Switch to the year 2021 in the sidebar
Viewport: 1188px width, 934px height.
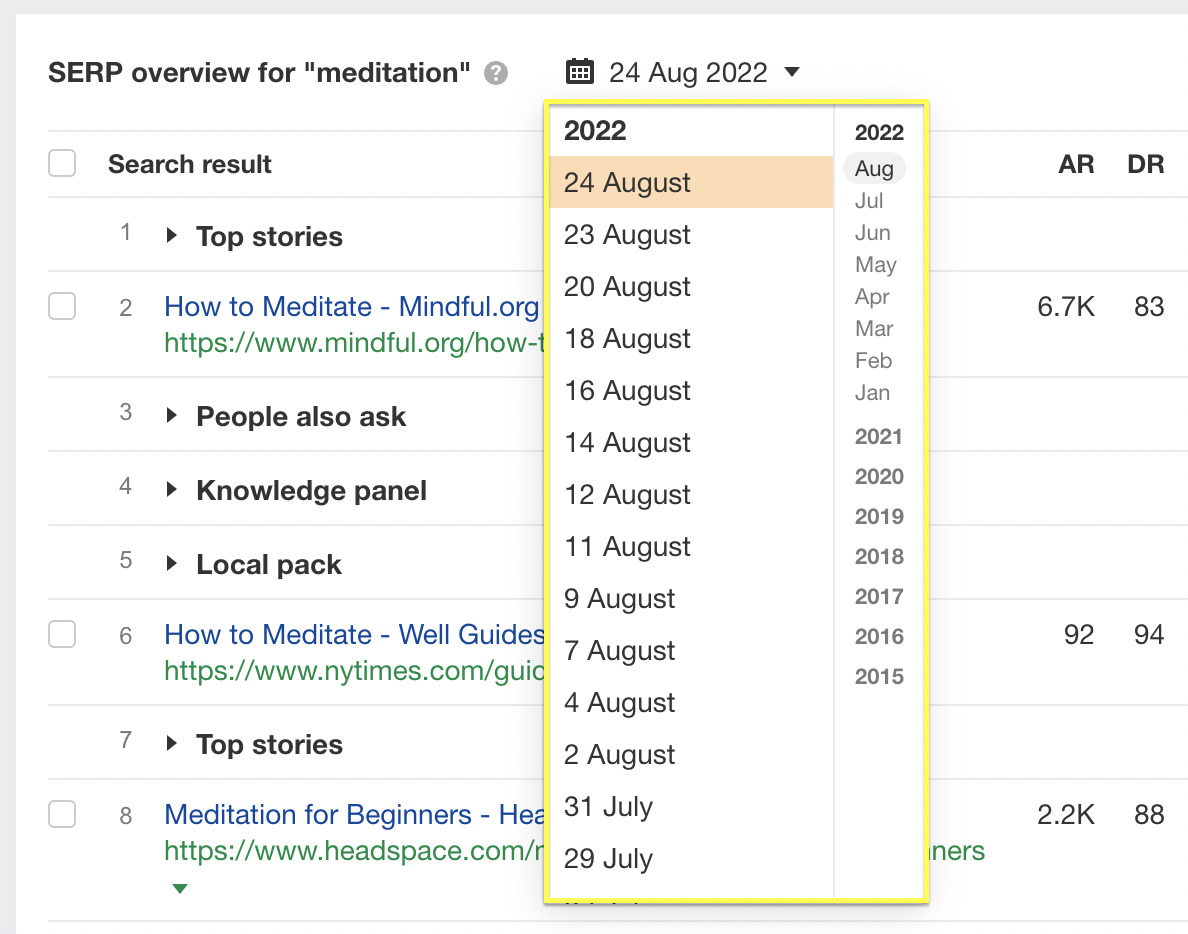pos(878,436)
